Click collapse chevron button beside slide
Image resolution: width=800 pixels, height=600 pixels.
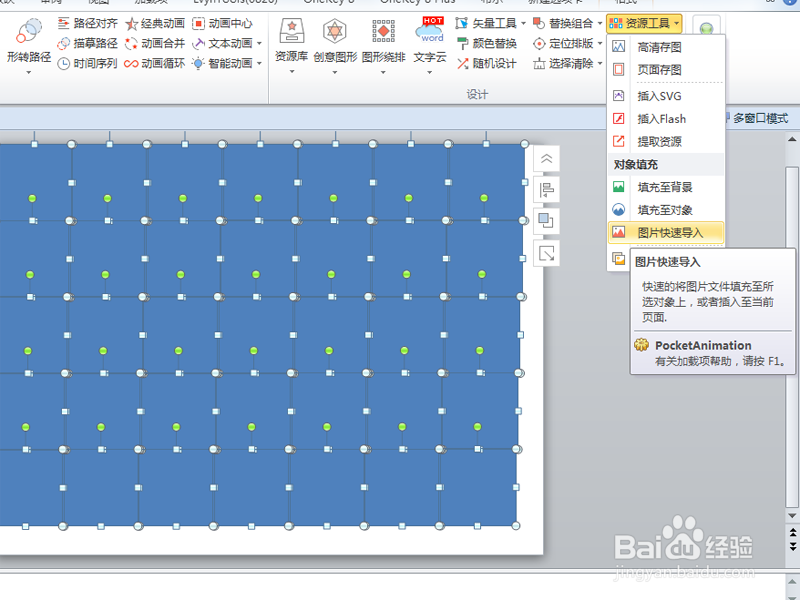(x=546, y=159)
